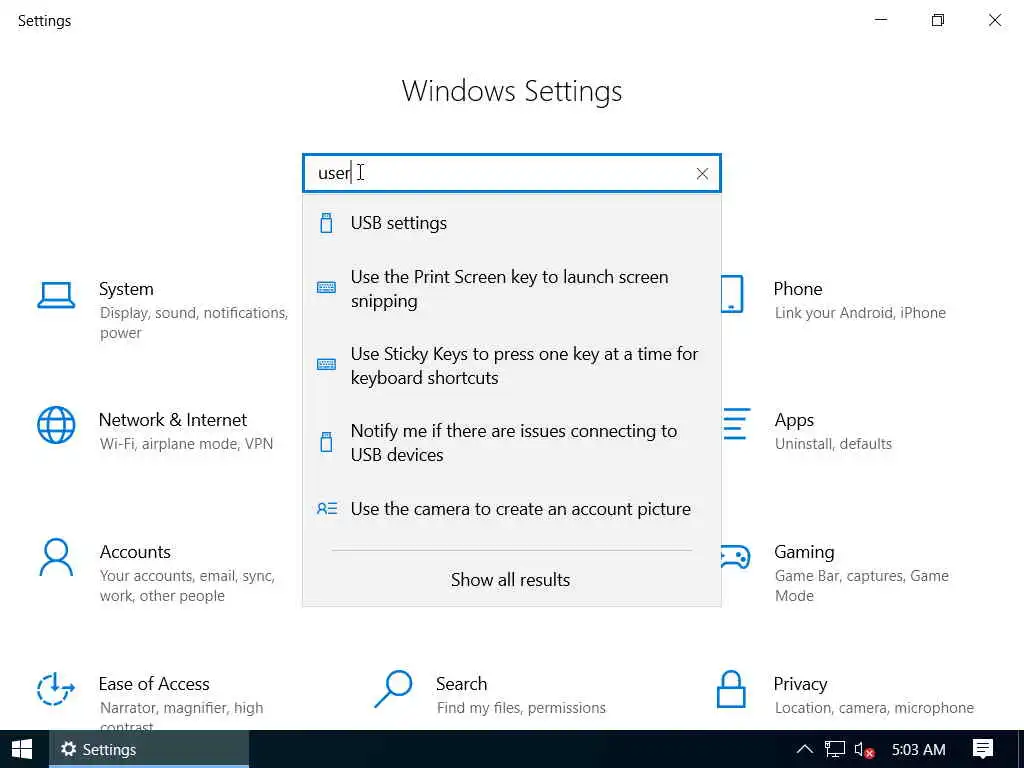Image resolution: width=1024 pixels, height=768 pixels.
Task: Open the Search magnifier icon
Action: click(393, 689)
